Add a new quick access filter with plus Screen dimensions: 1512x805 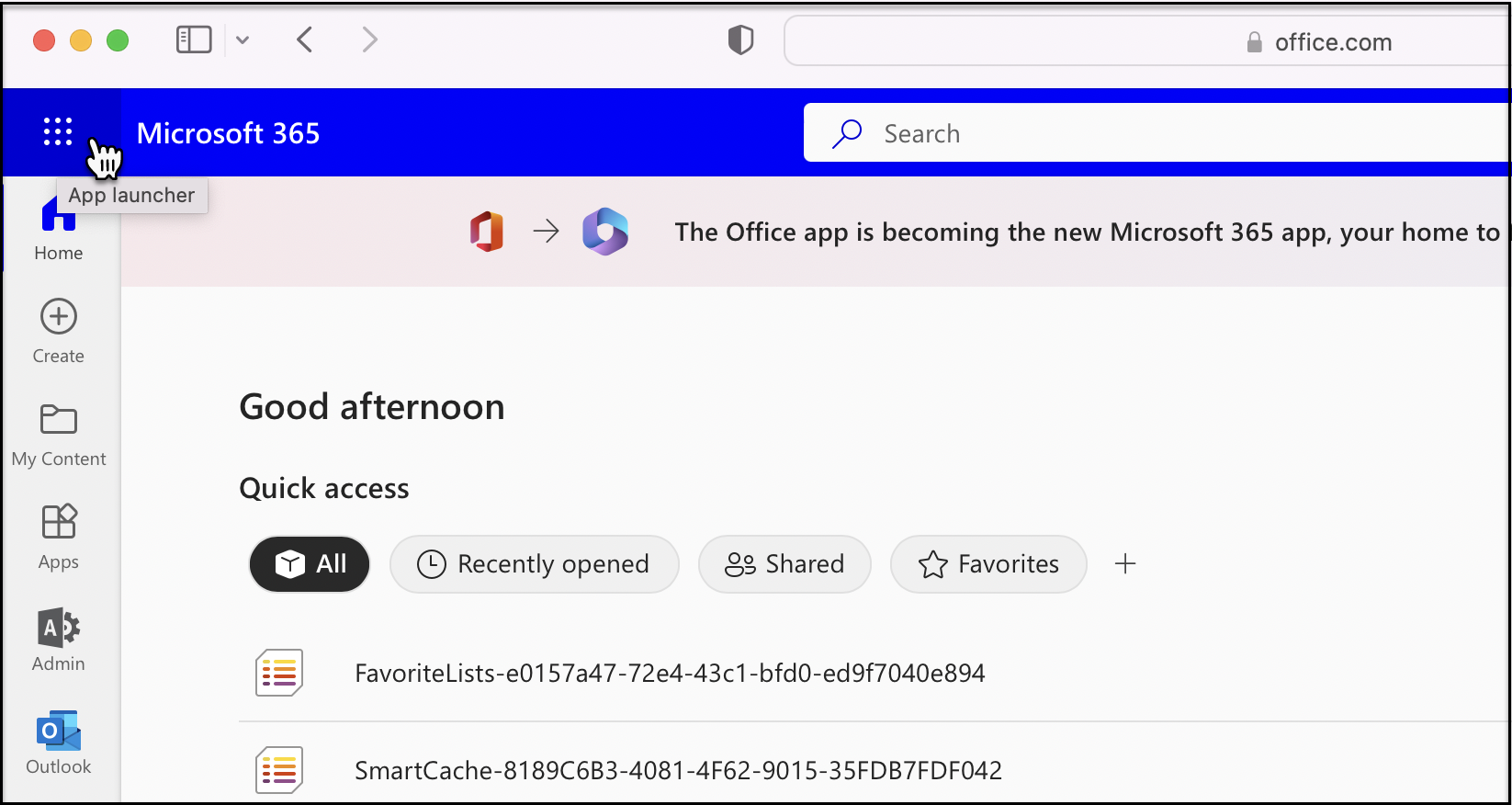click(x=1125, y=564)
